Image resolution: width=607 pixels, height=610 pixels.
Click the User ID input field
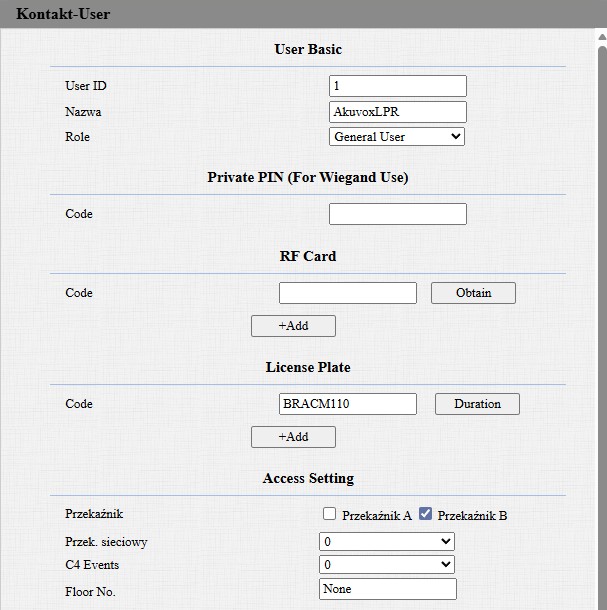[397, 86]
